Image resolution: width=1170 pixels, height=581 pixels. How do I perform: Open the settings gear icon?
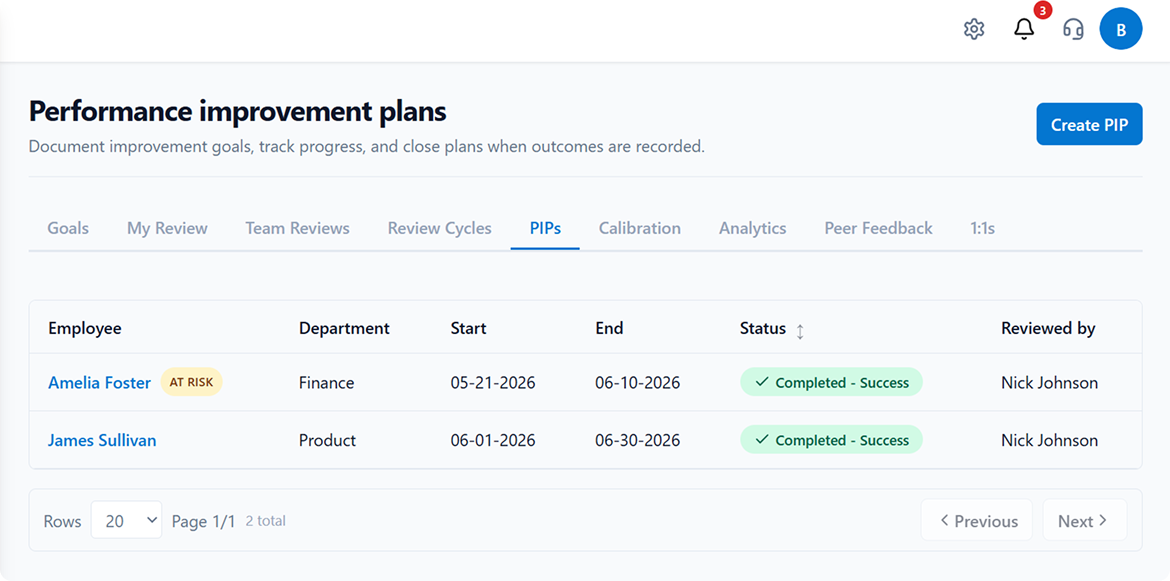coord(974,30)
